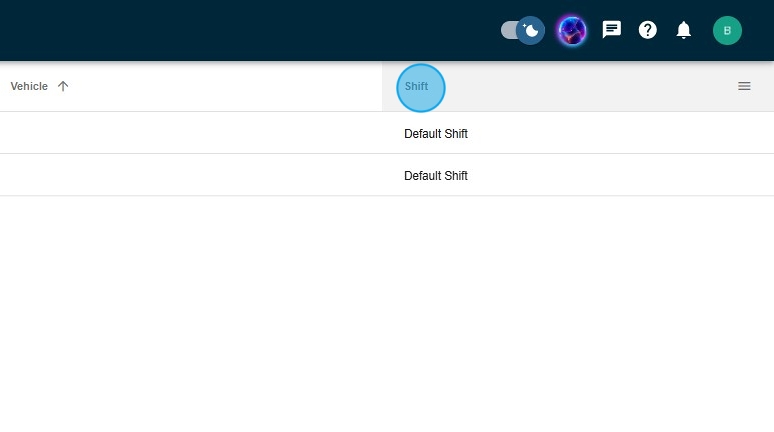Click the help question mark icon
774x432 pixels.
click(x=648, y=30)
